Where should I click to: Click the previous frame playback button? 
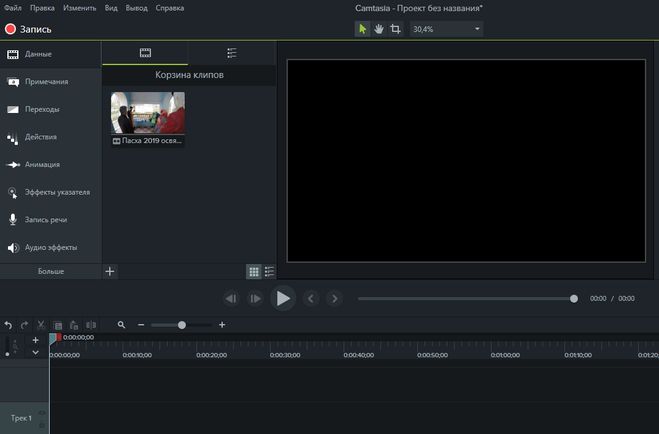pos(231,299)
